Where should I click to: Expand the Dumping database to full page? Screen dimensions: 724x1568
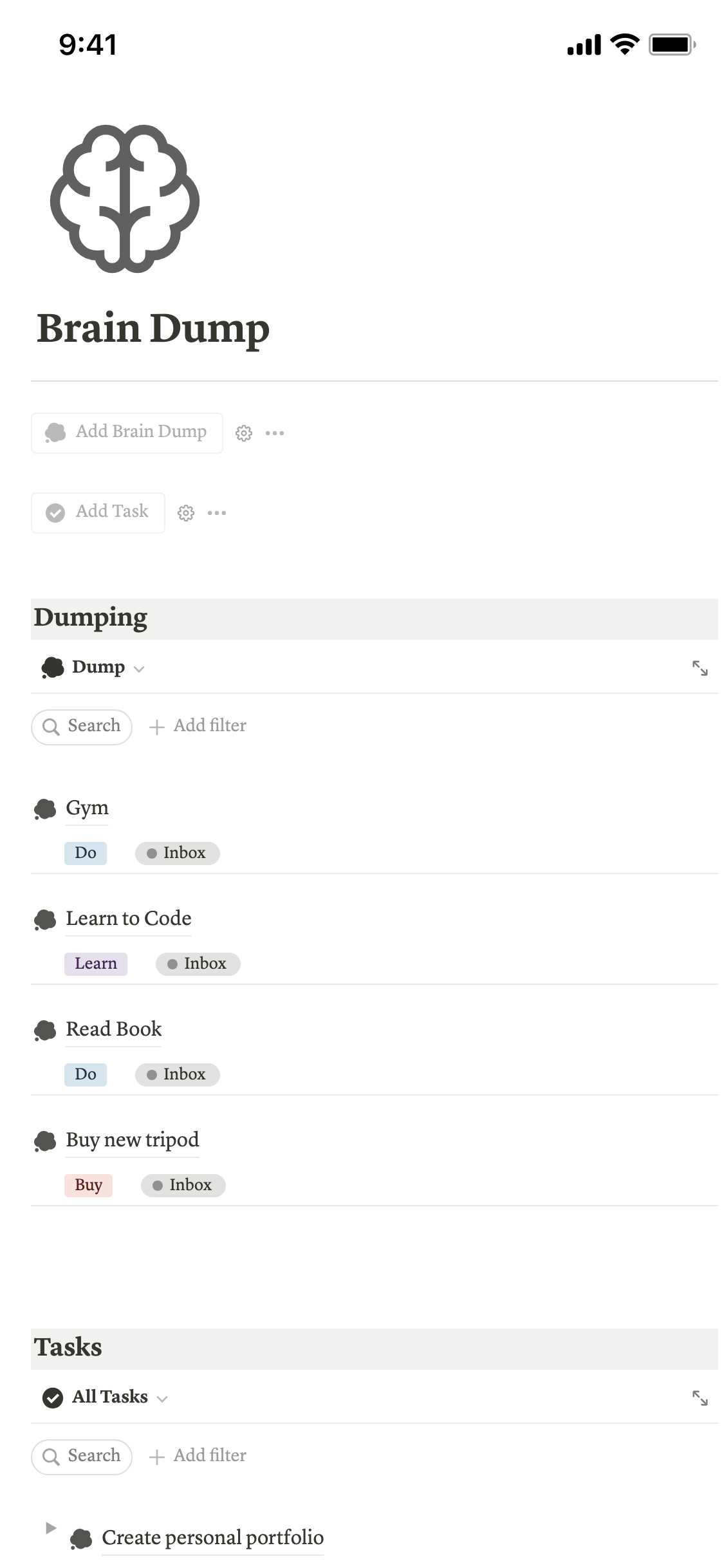pyautogui.click(x=700, y=668)
